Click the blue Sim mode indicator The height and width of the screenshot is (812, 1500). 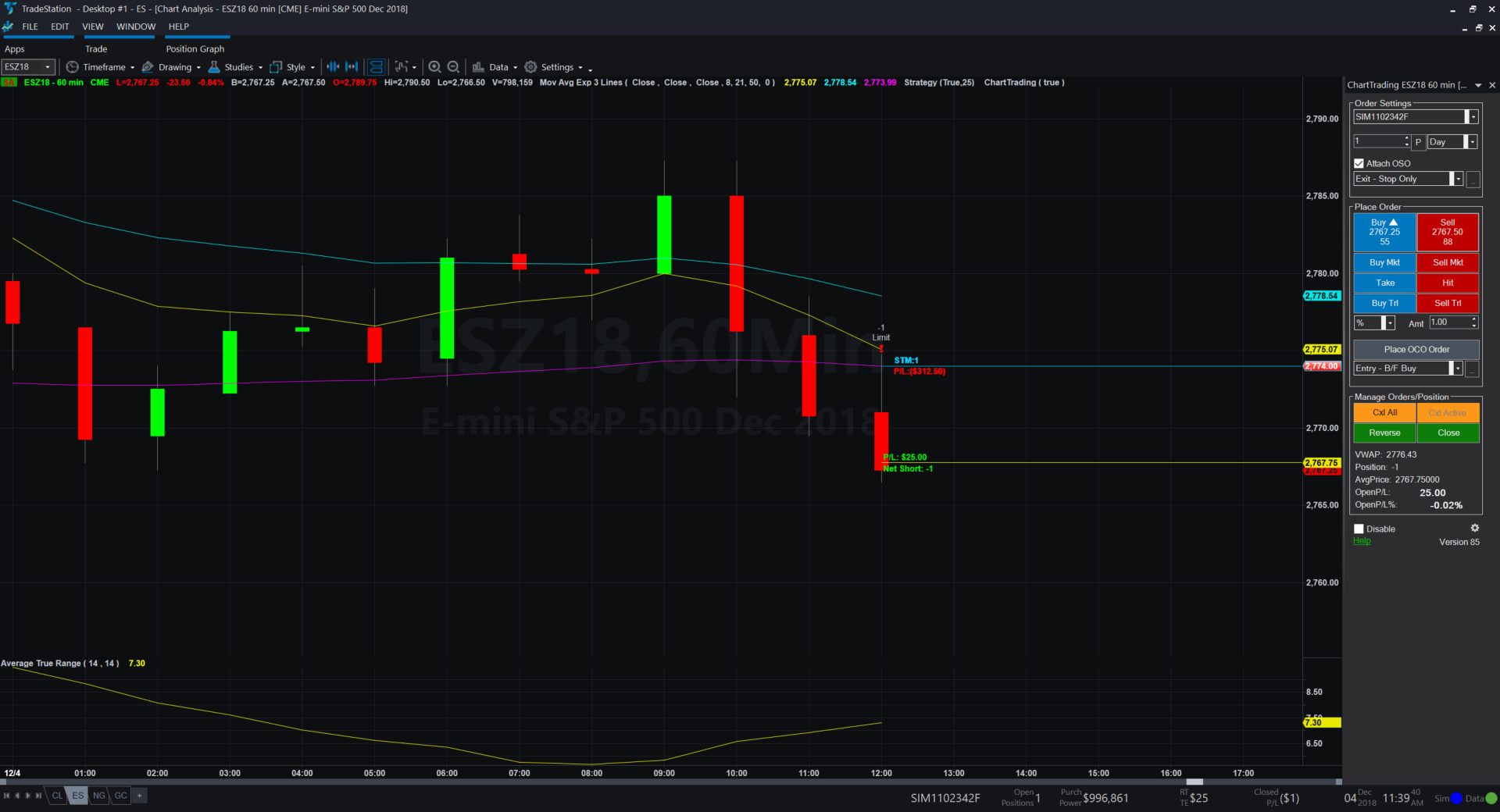click(1456, 798)
